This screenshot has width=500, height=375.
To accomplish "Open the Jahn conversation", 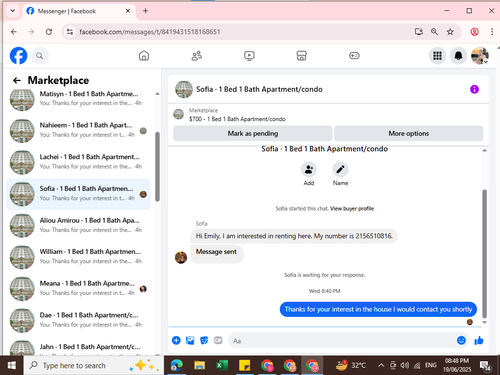I will tap(78, 347).
